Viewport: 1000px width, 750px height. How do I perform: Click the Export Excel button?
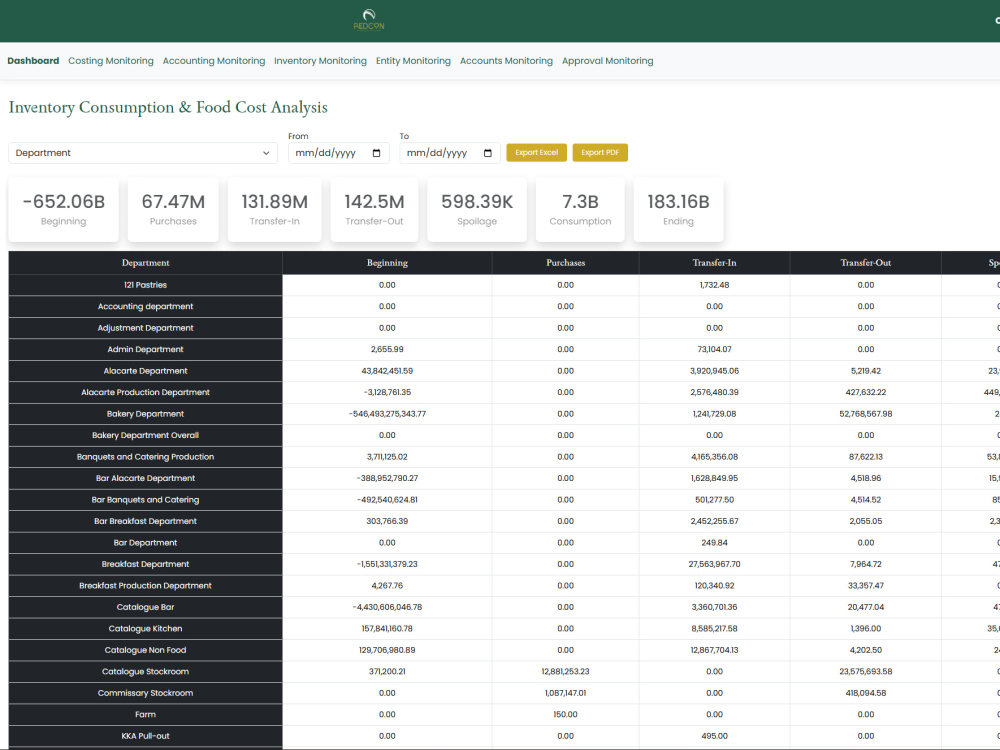(x=536, y=152)
